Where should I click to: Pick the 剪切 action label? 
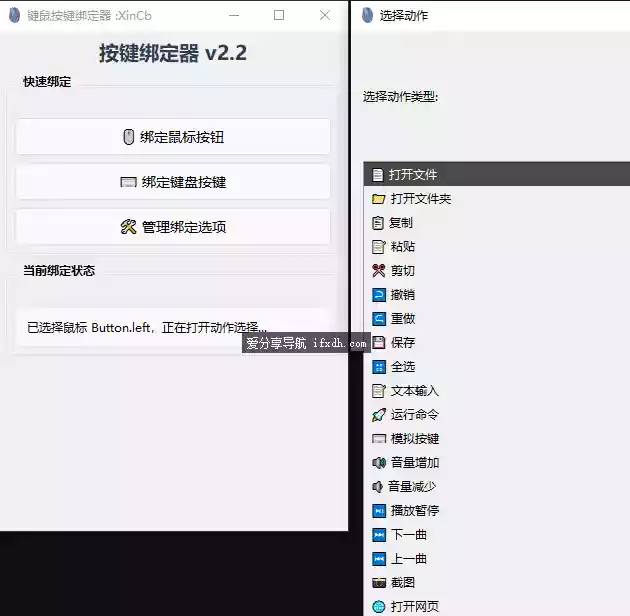pos(403,271)
